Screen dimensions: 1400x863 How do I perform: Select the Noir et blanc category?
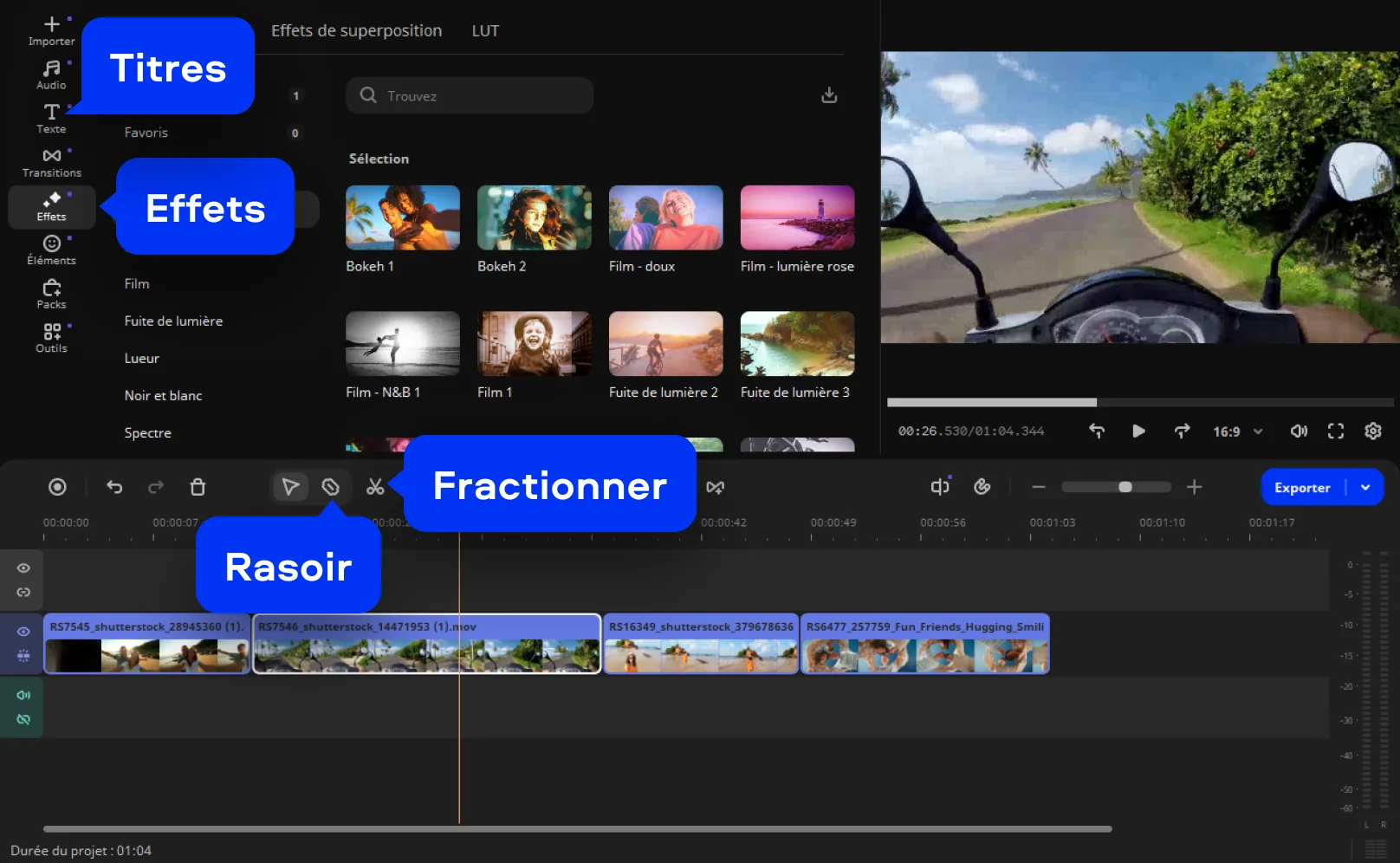point(163,396)
